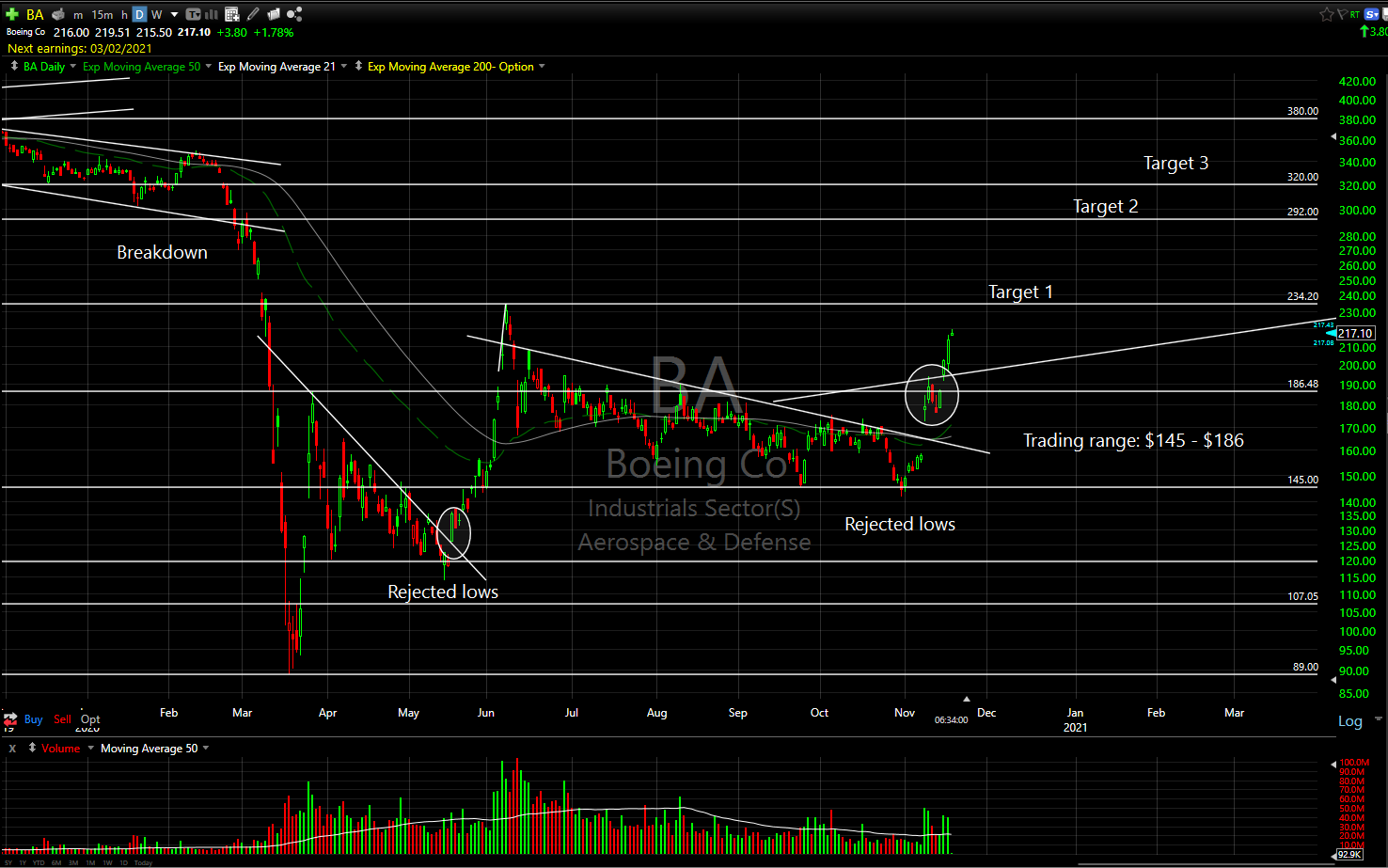The image size is (1388, 868).
Task: Open the timeframe dropdown arrow after W
Action: coord(174,15)
